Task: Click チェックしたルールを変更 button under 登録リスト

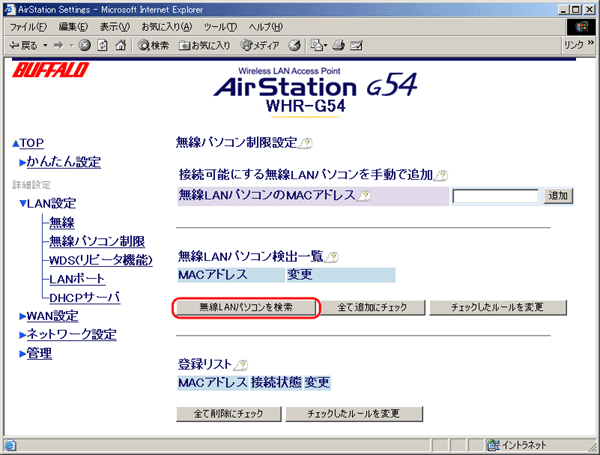Action: 354,414
